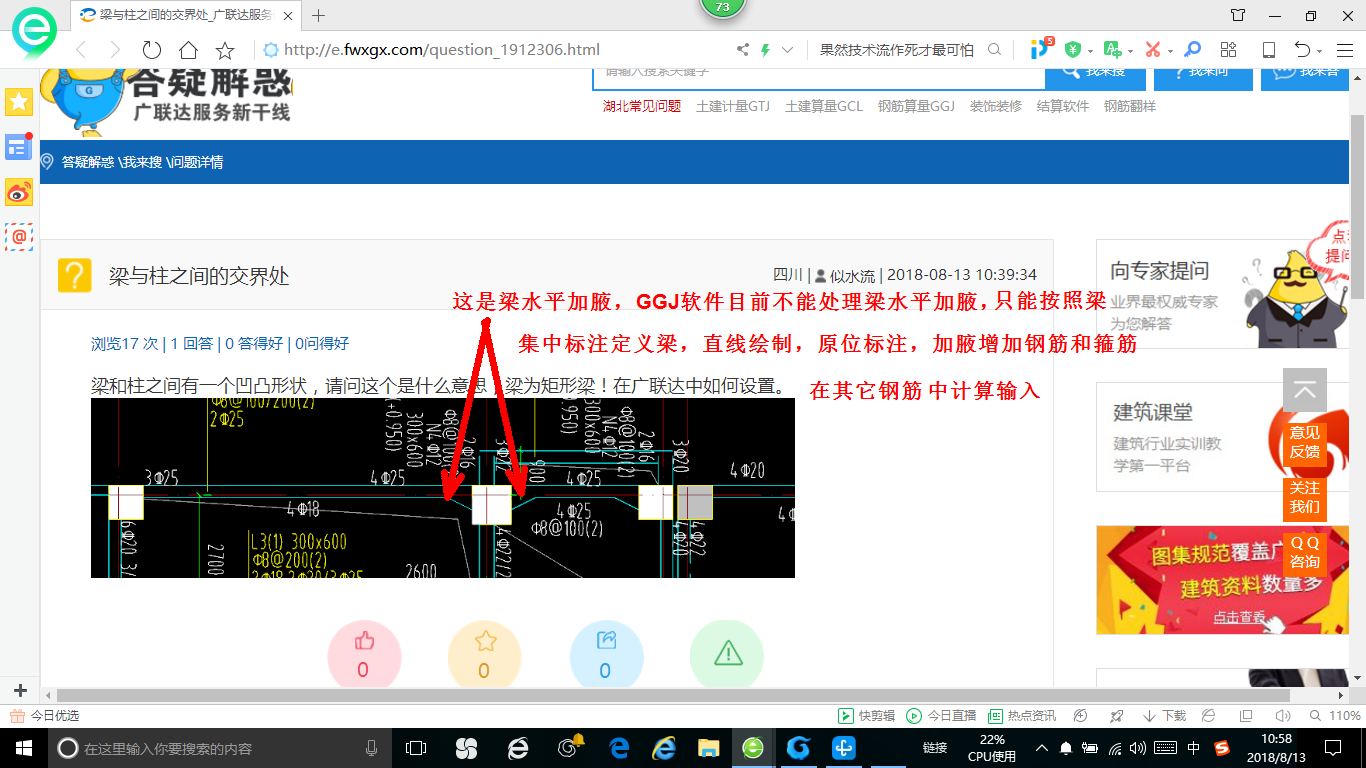1366x768 pixels.
Task: Open a new tab with plus button
Action: click(319, 15)
